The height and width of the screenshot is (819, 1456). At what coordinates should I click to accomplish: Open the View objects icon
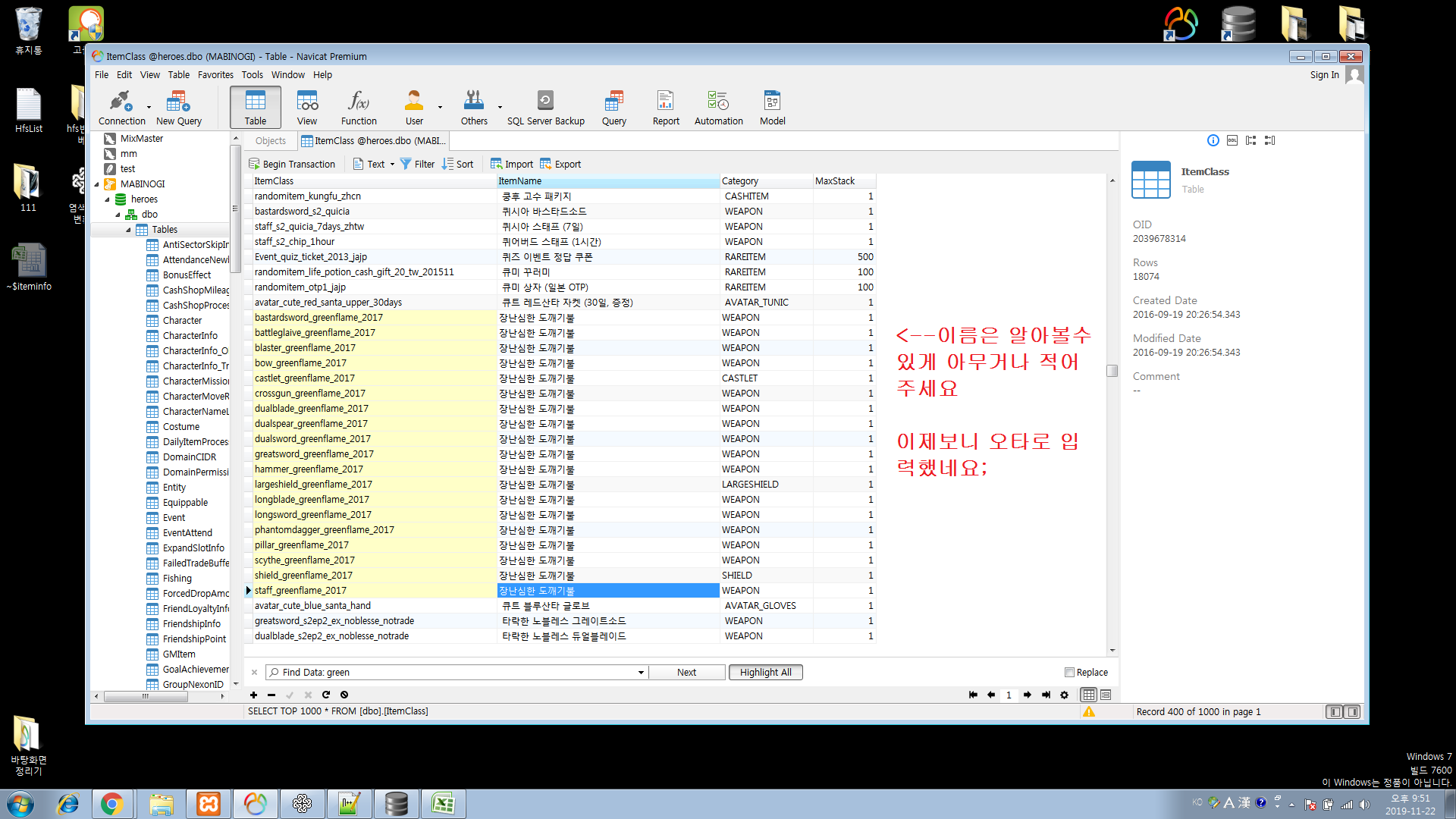[307, 107]
